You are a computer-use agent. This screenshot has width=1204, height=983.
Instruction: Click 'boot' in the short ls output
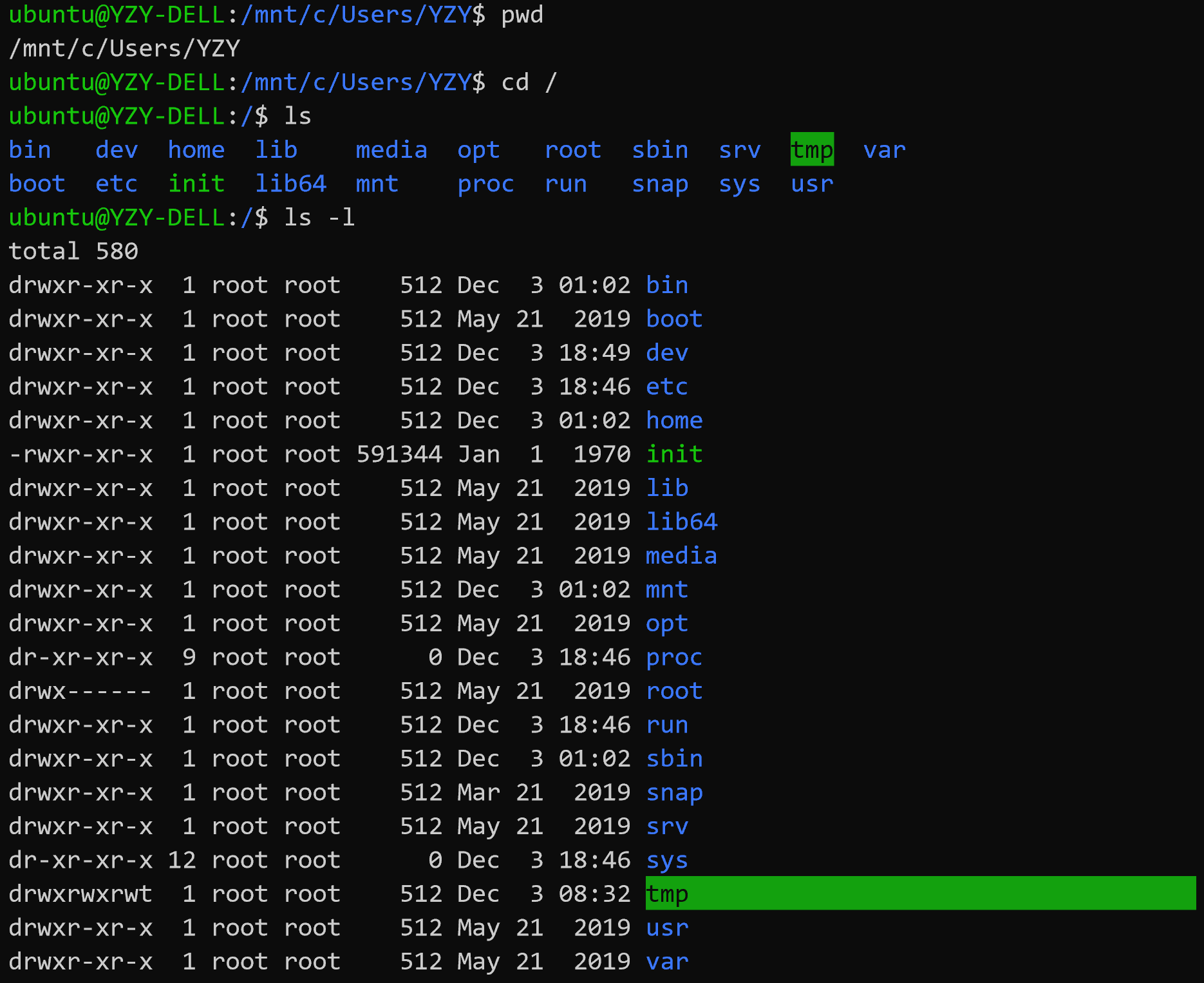pos(37,184)
